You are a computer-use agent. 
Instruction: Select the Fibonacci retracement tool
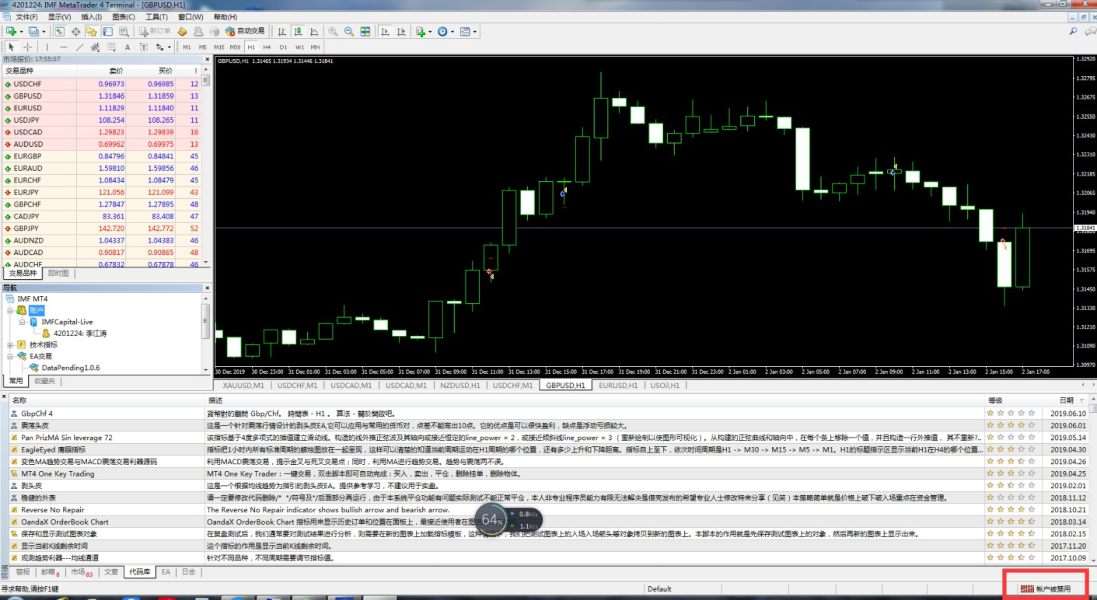(111, 47)
